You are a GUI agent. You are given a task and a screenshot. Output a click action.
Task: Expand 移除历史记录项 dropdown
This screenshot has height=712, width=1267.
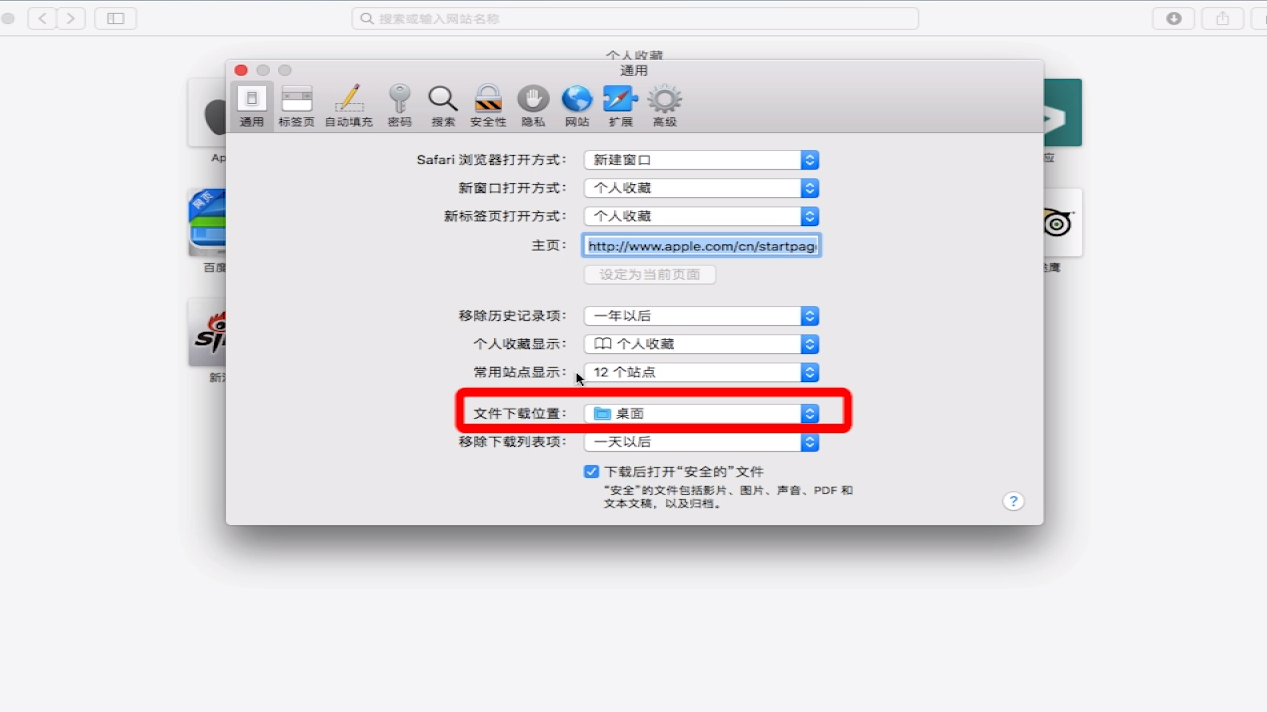(x=701, y=316)
